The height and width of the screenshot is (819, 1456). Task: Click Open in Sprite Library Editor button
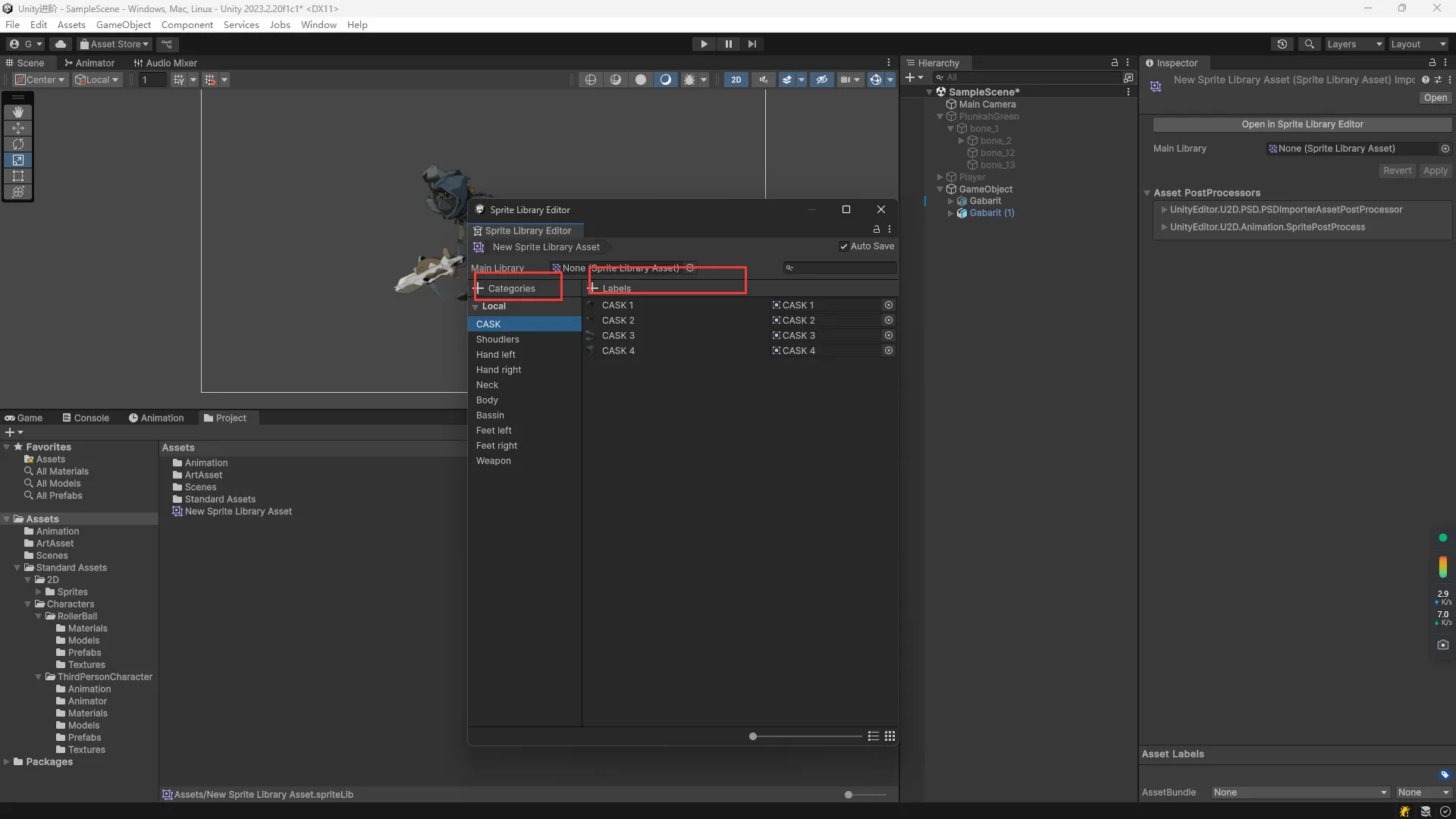(1302, 124)
